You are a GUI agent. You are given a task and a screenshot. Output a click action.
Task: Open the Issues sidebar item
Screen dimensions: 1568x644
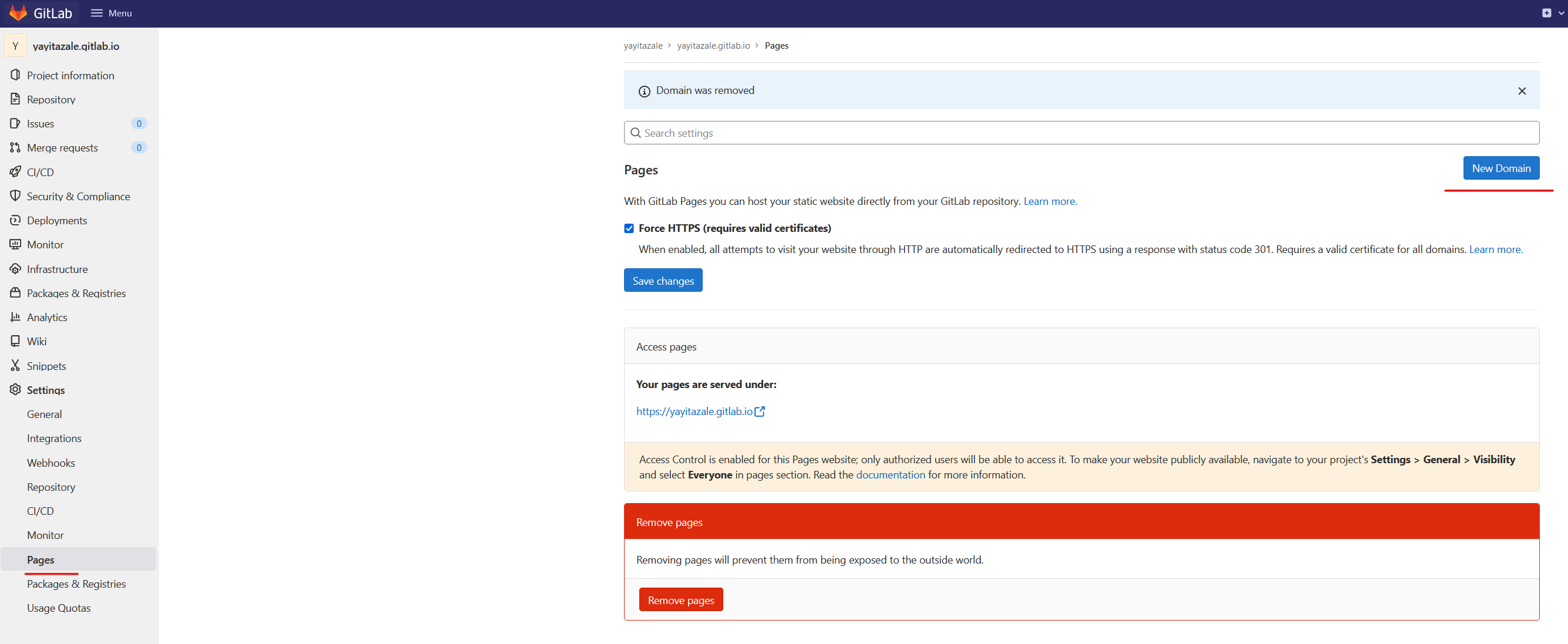click(x=79, y=123)
